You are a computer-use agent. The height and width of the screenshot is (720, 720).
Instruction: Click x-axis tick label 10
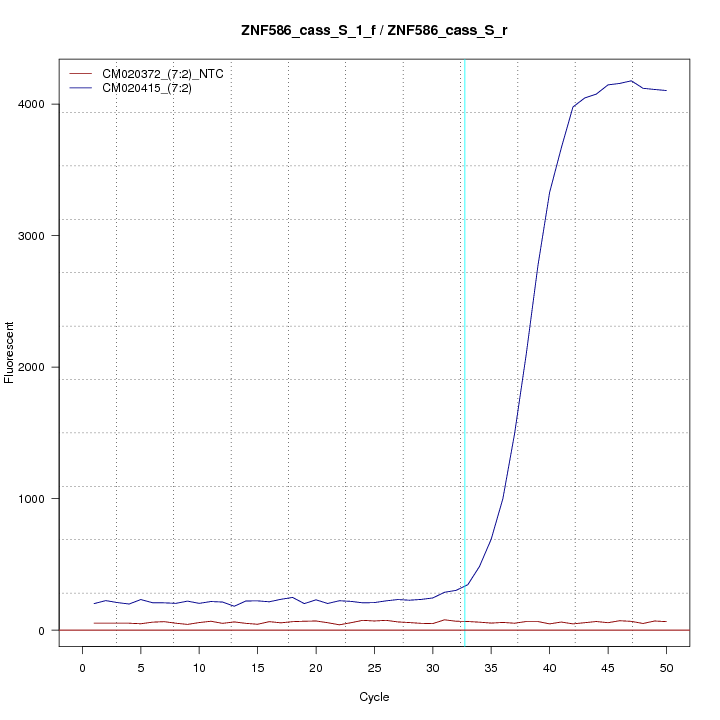click(x=199, y=668)
